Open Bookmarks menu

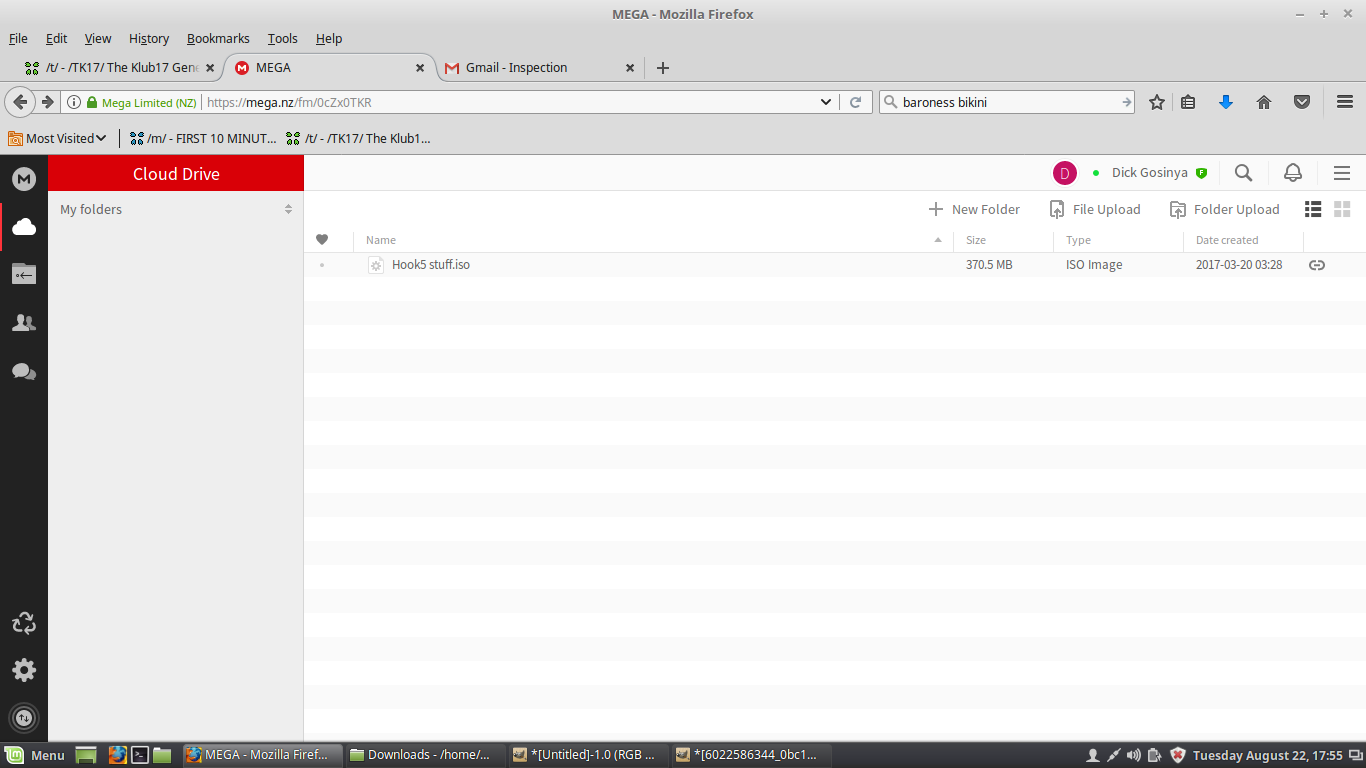pos(218,38)
